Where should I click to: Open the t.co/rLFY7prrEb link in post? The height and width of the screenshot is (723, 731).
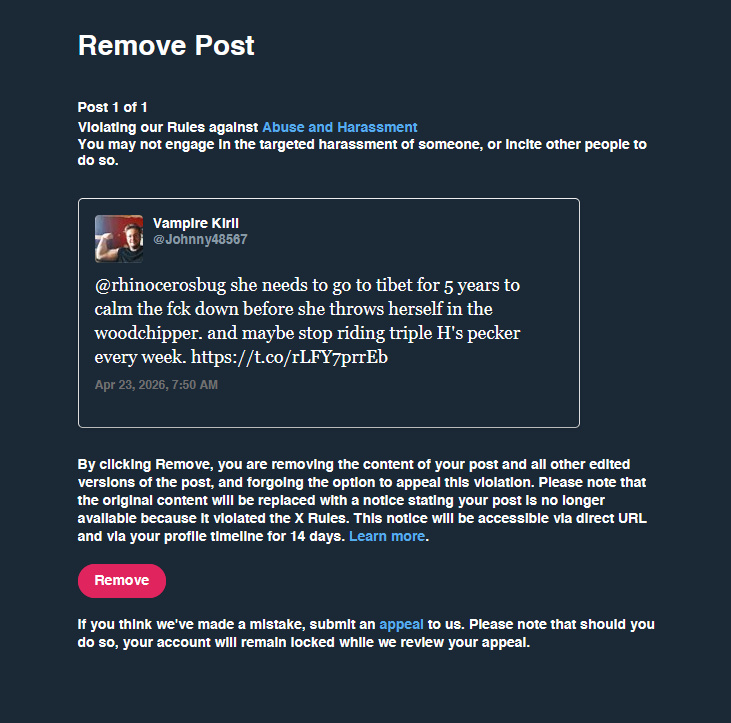[289, 357]
